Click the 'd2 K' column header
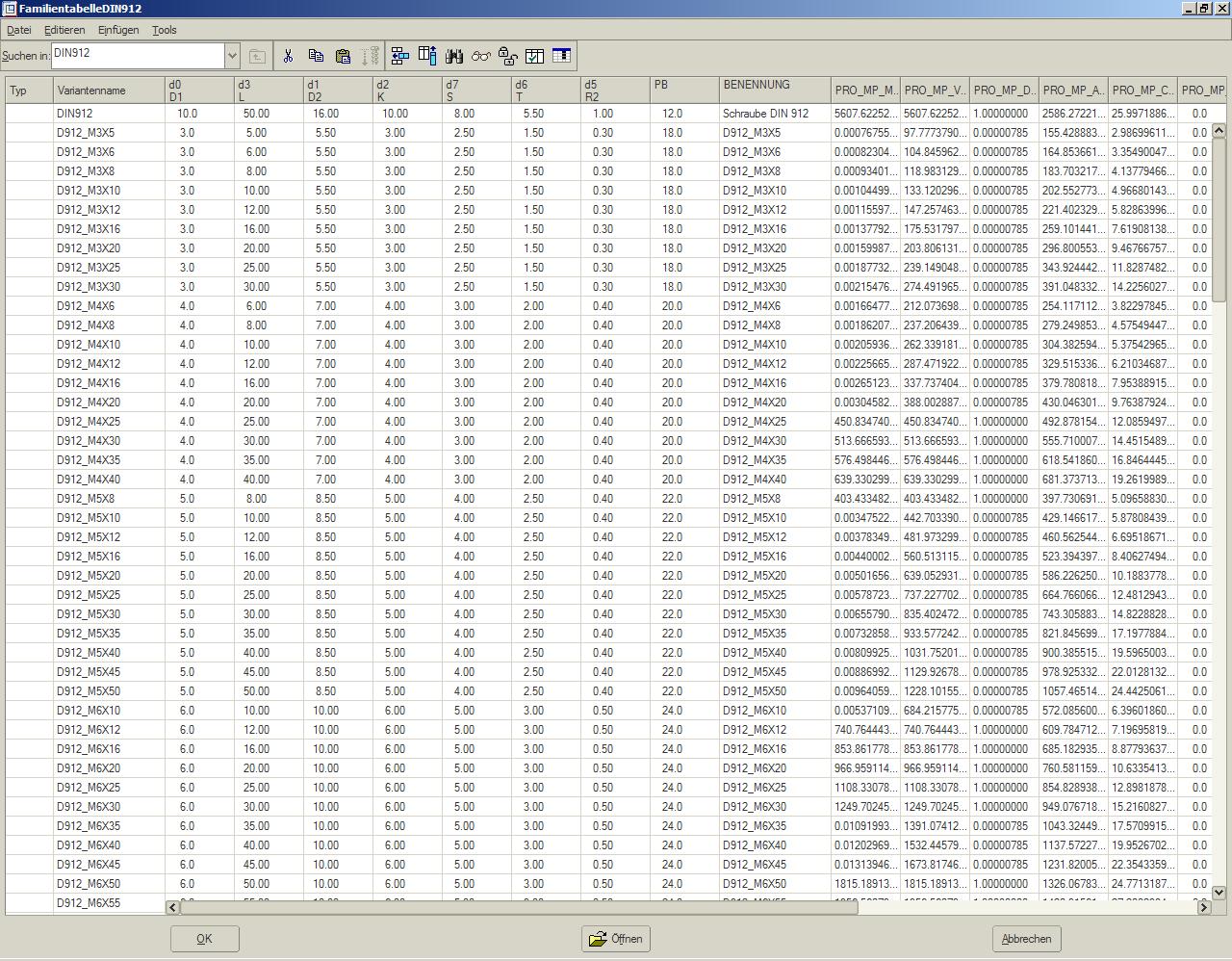The width and height of the screenshot is (1232, 961). coord(408,91)
